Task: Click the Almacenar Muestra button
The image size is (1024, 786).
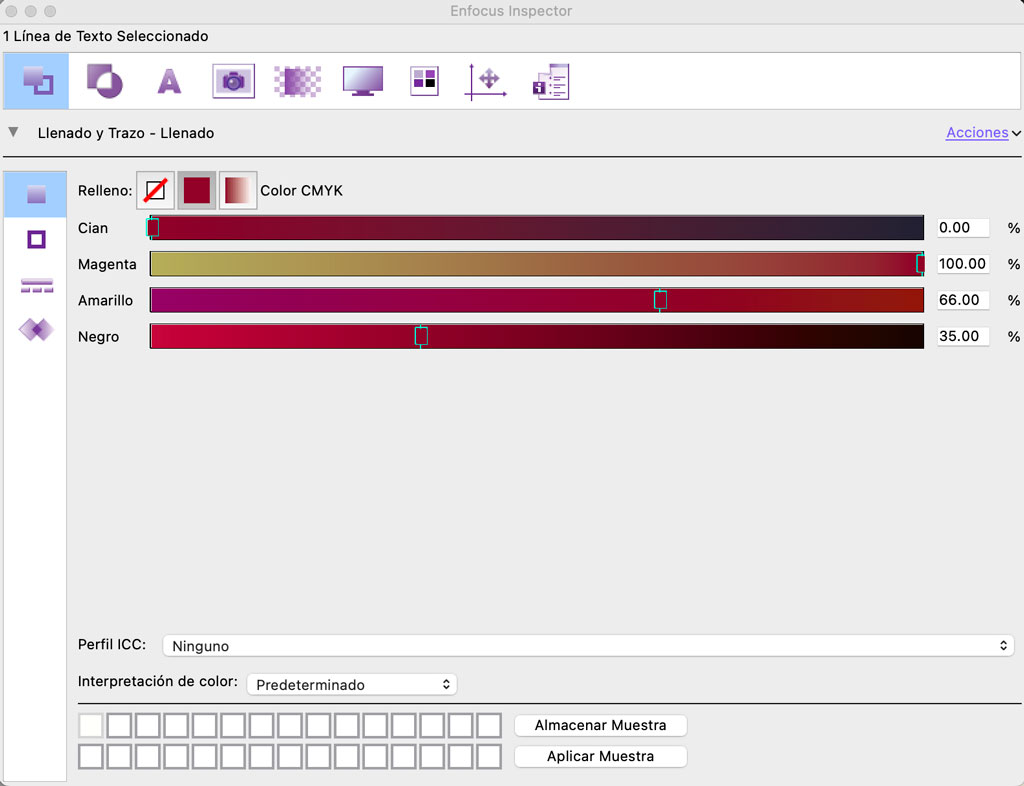Action: point(600,725)
